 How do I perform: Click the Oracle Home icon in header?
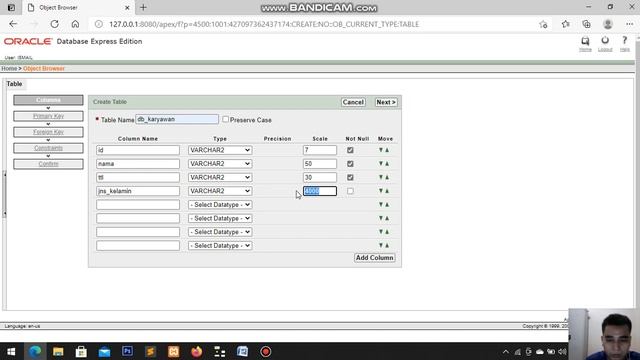[x=585, y=41]
